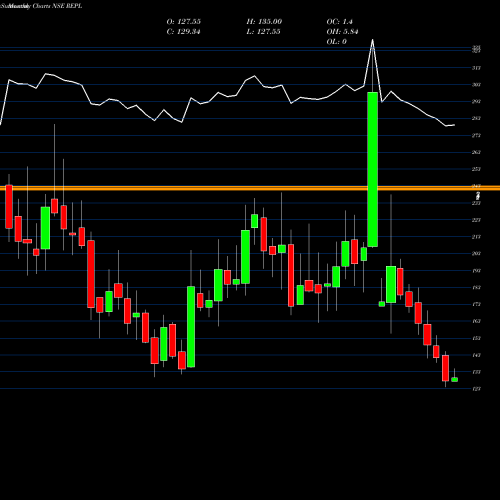
Task: Click the y-axis label '253'
Action: (476, 169)
